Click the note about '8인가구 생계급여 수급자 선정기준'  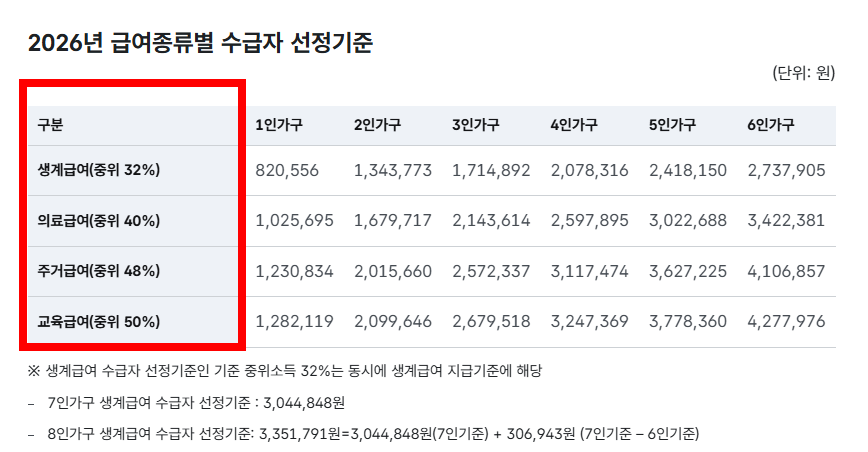point(374,434)
